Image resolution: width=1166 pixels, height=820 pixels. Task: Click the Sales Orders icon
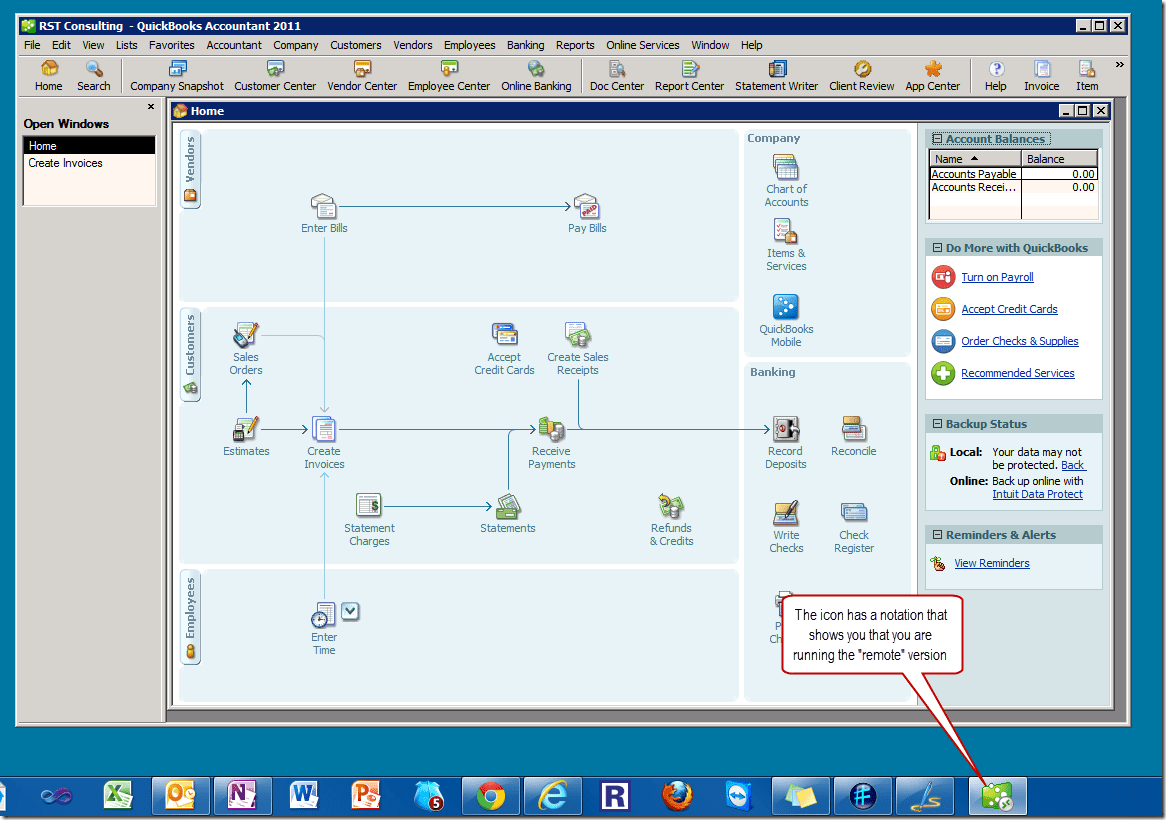[x=245, y=335]
